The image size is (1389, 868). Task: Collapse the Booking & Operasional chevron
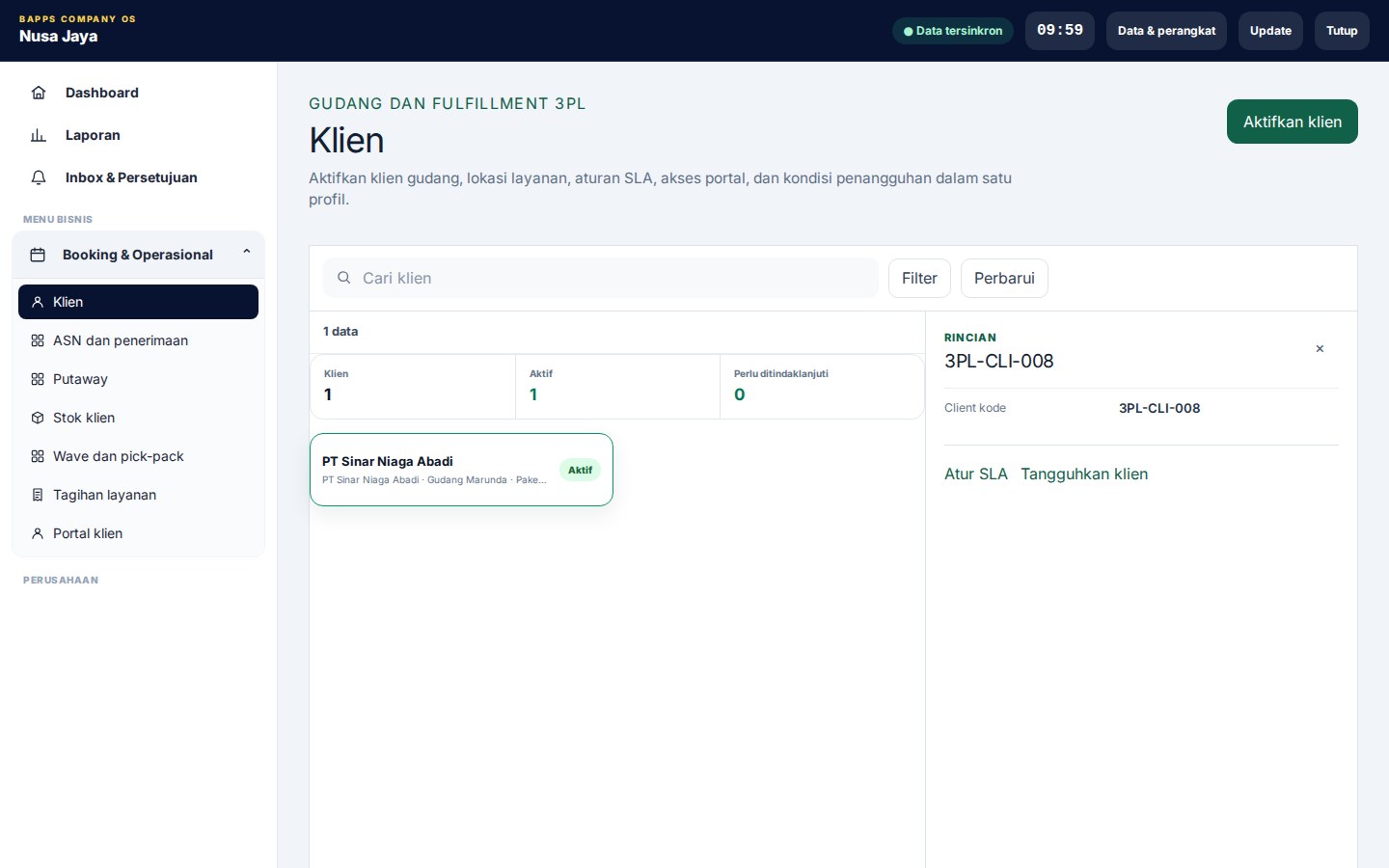247,252
